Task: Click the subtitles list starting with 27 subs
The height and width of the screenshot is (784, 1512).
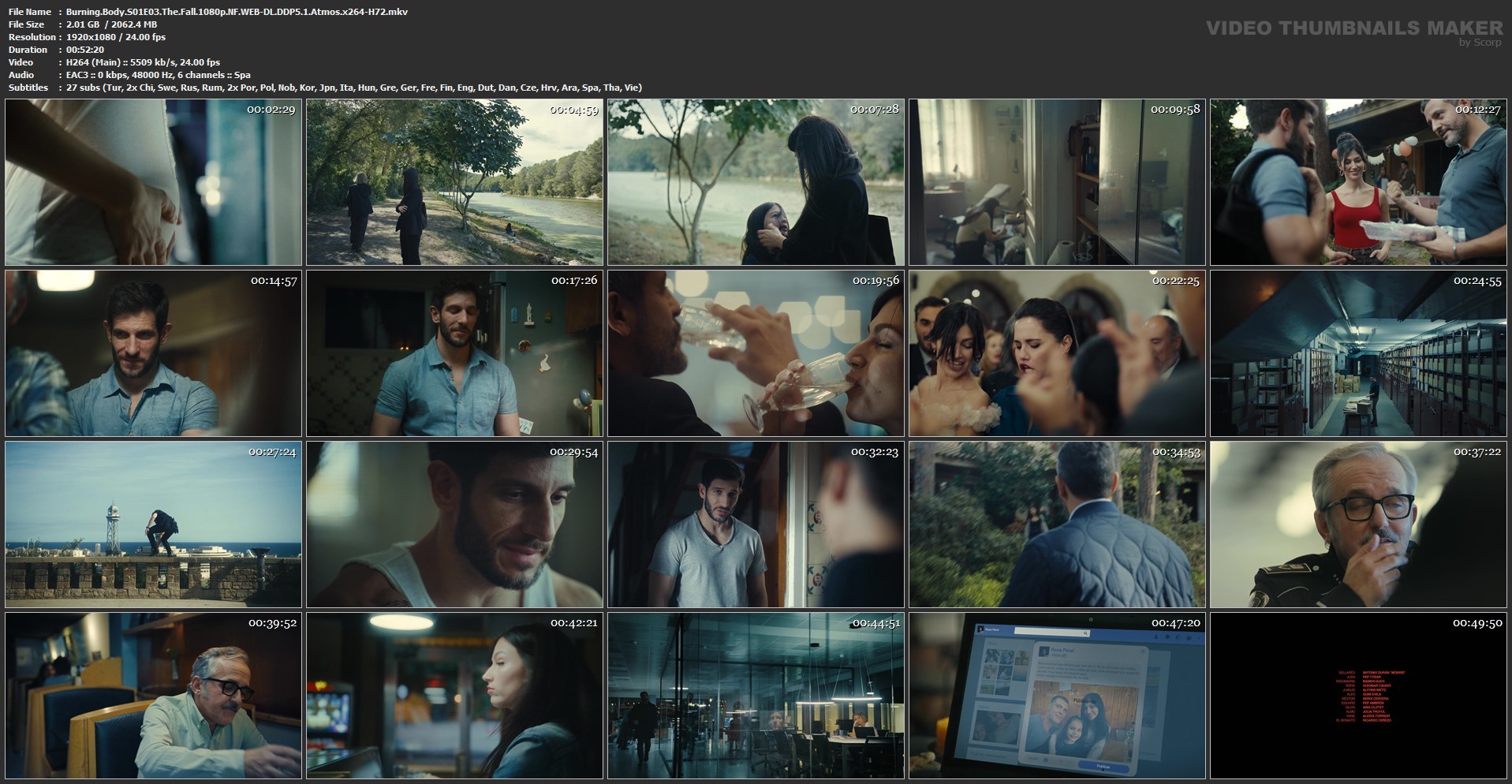Action: pyautogui.click(x=354, y=88)
